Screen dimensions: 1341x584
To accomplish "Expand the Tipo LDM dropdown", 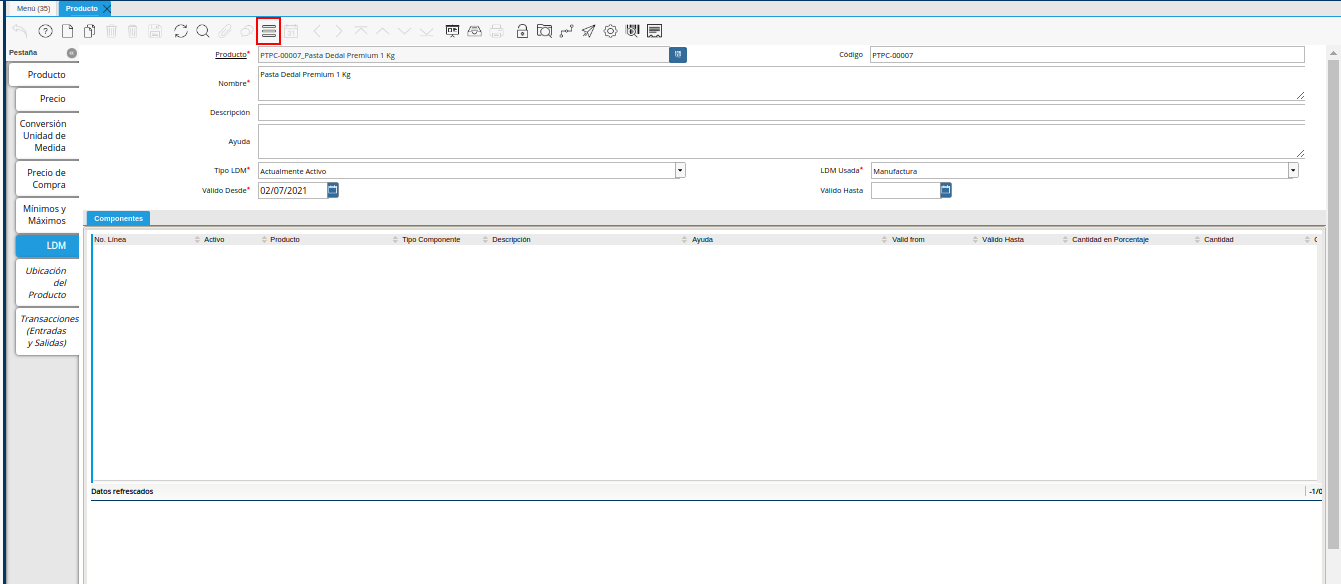I will (x=680, y=171).
